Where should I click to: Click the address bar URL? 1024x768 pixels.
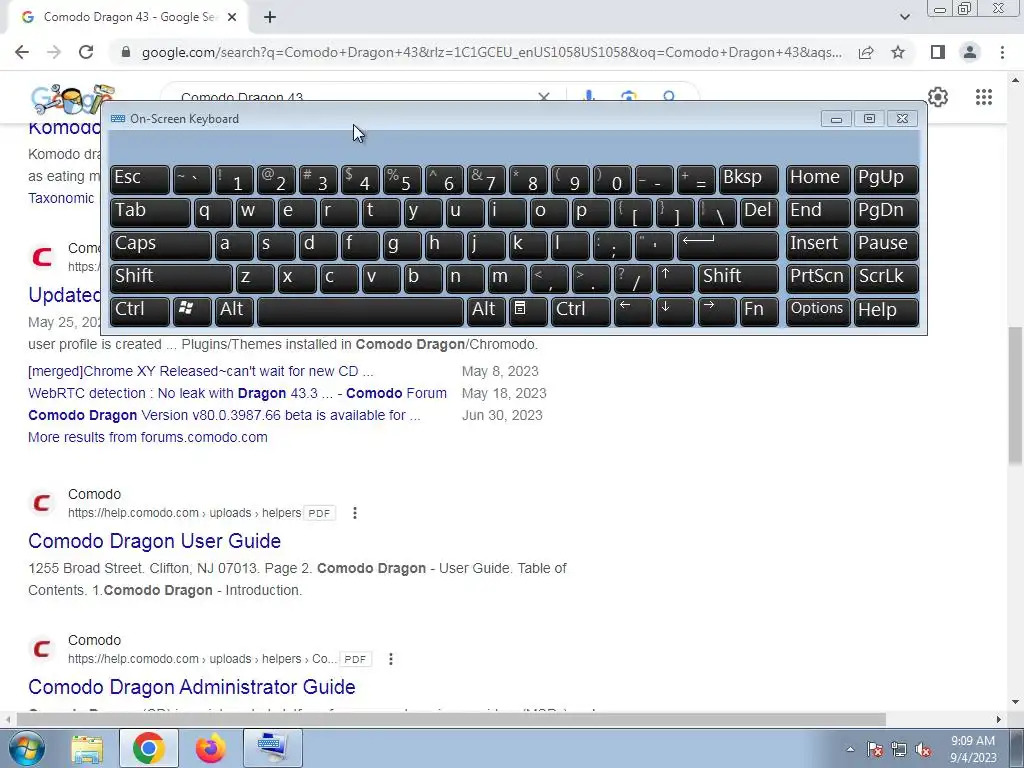coord(491,52)
